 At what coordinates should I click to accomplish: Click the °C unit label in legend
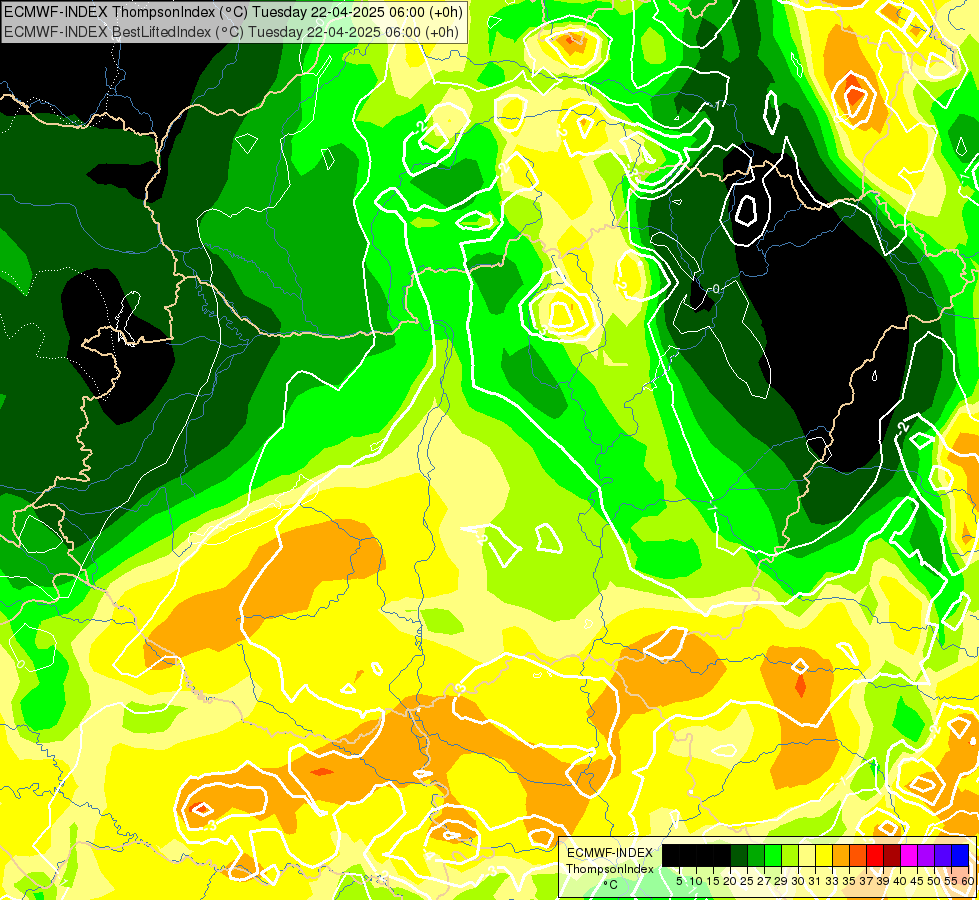tap(611, 885)
